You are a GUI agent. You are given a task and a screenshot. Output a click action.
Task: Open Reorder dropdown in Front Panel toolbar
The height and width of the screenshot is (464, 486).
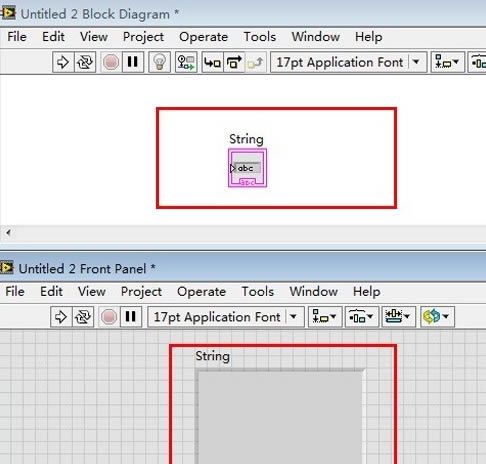(x=437, y=317)
